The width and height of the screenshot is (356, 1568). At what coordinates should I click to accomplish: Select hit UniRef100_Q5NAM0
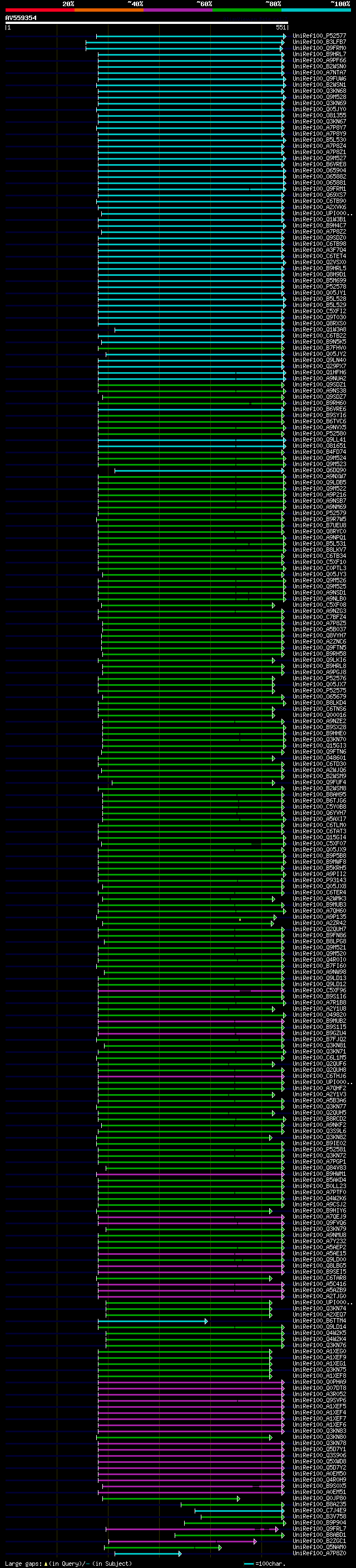click(319, 1547)
